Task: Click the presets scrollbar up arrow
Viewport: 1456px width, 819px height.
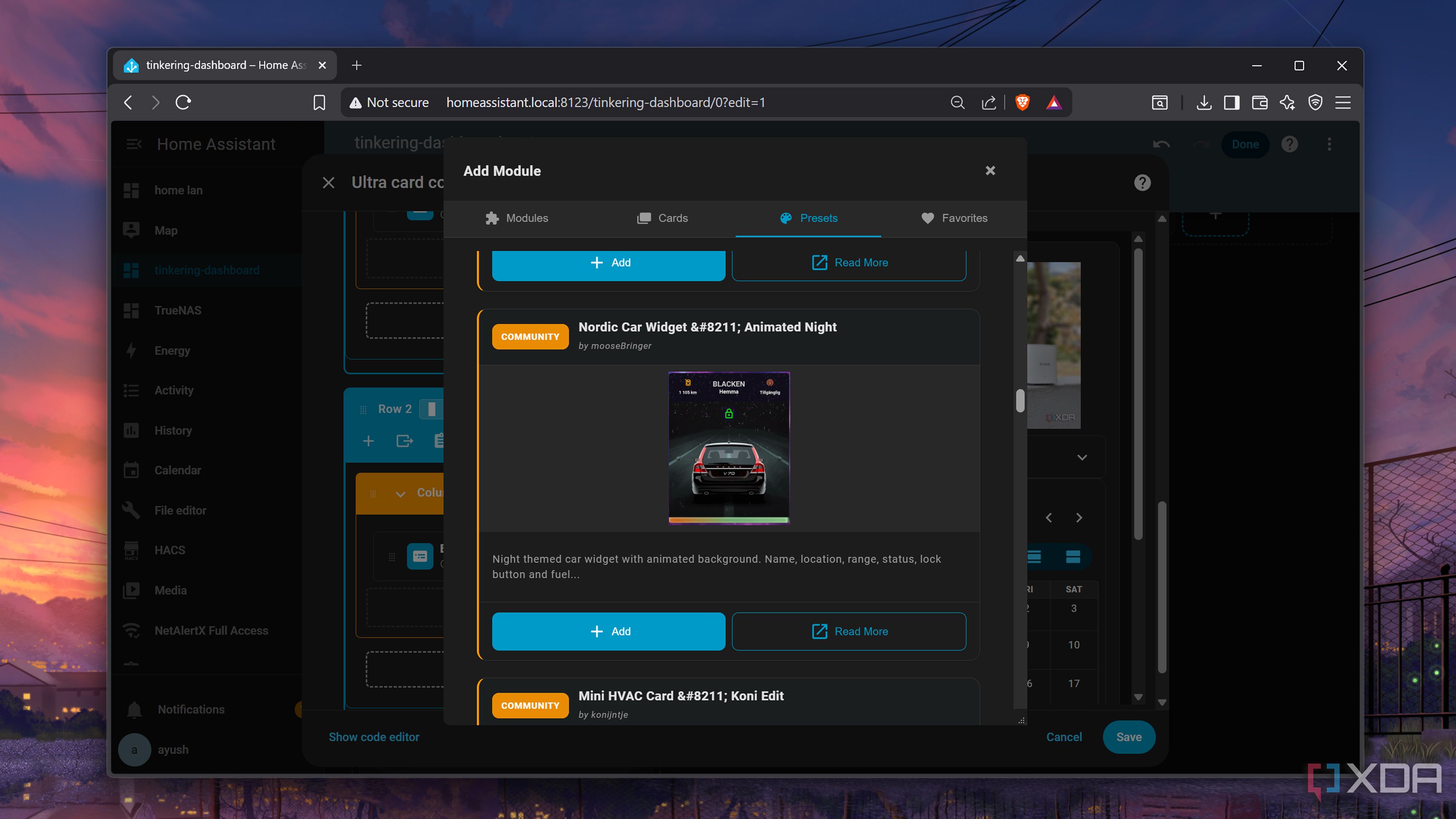Action: point(1020,258)
